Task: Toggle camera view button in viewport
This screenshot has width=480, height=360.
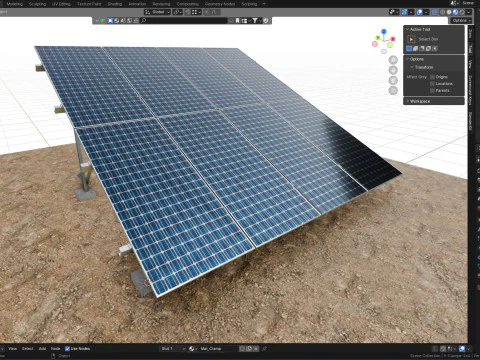Action: [x=393, y=80]
